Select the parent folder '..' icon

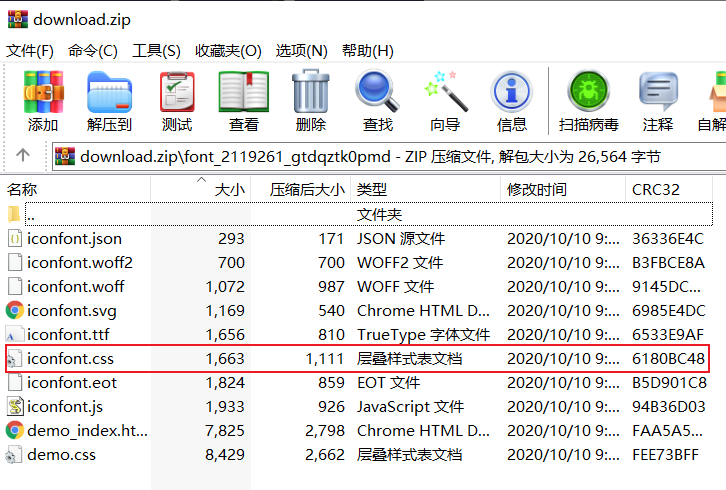[14, 214]
